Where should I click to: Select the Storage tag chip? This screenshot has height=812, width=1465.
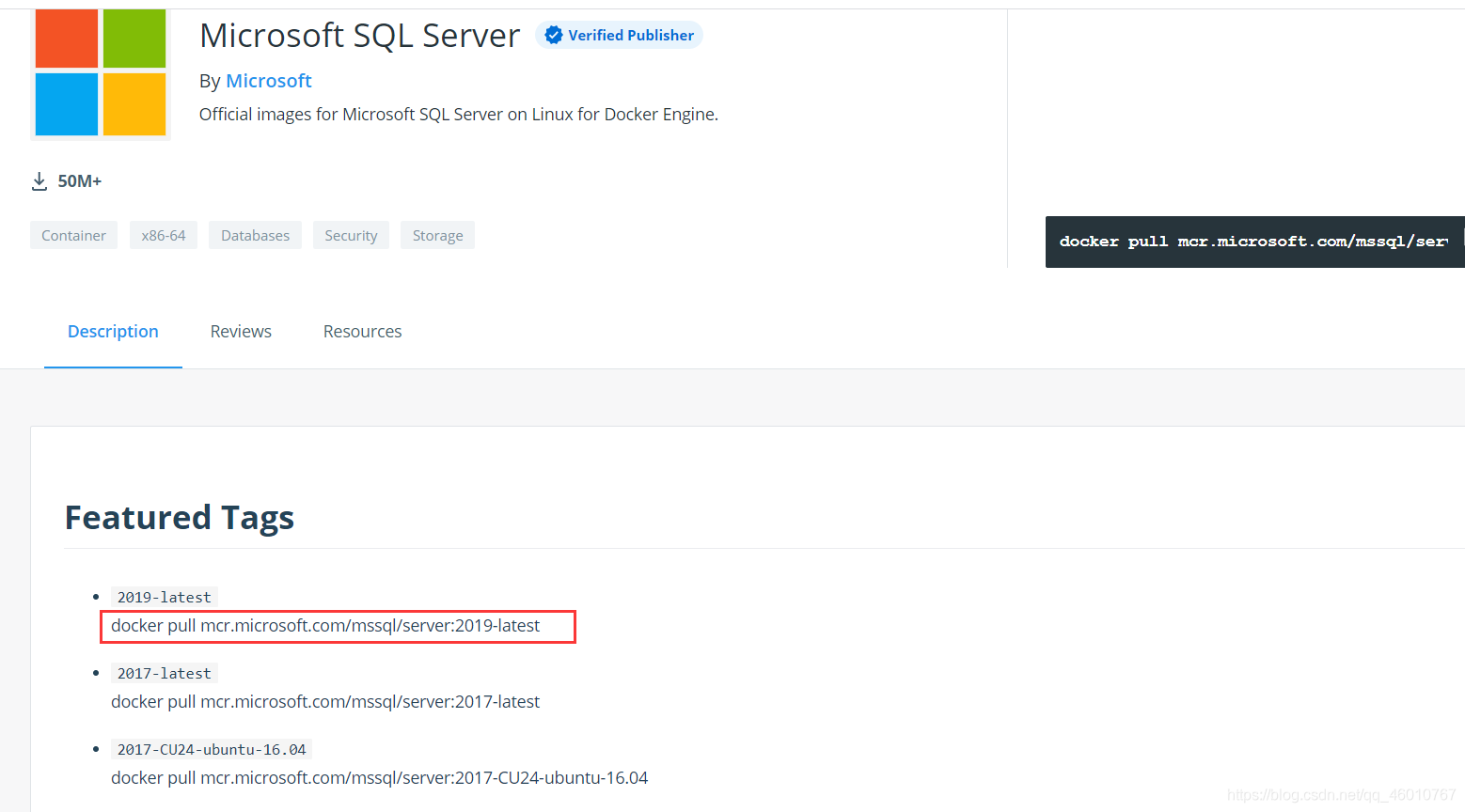point(437,235)
